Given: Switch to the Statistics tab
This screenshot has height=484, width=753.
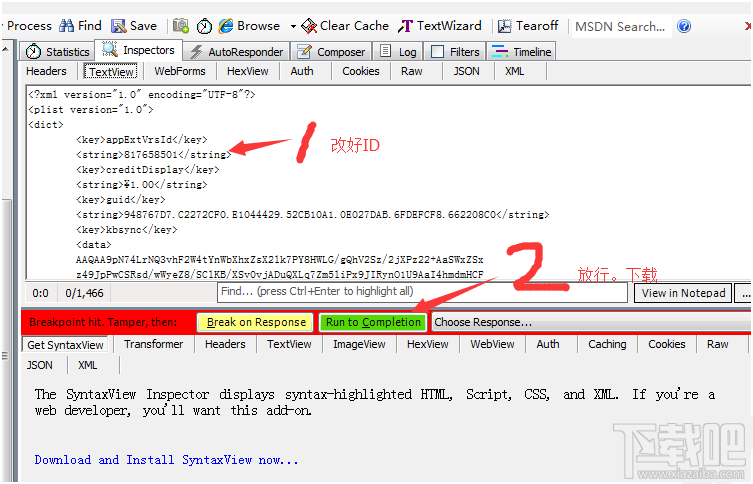Looking at the screenshot, I should pos(58,51).
